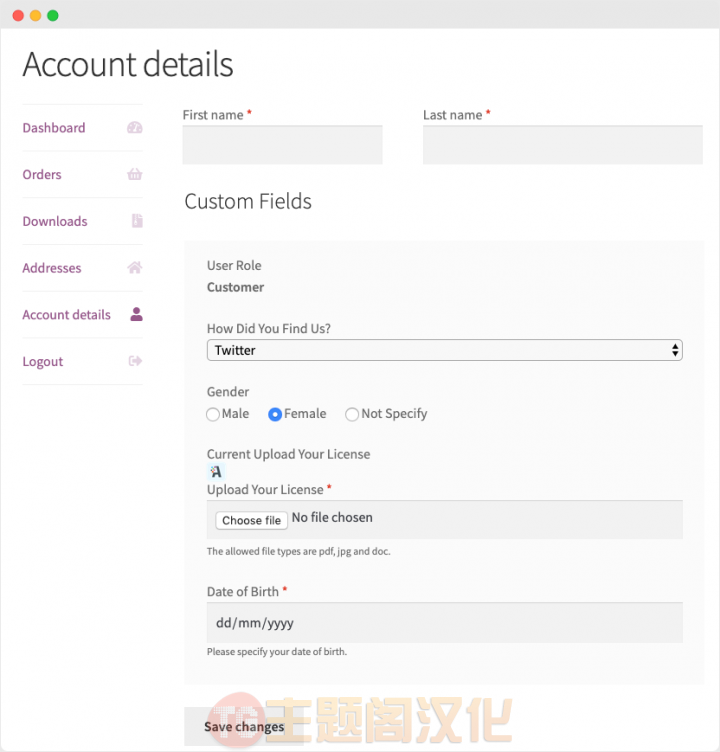Image resolution: width=720 pixels, height=752 pixels.
Task: Click the Logout link
Action: tap(43, 361)
